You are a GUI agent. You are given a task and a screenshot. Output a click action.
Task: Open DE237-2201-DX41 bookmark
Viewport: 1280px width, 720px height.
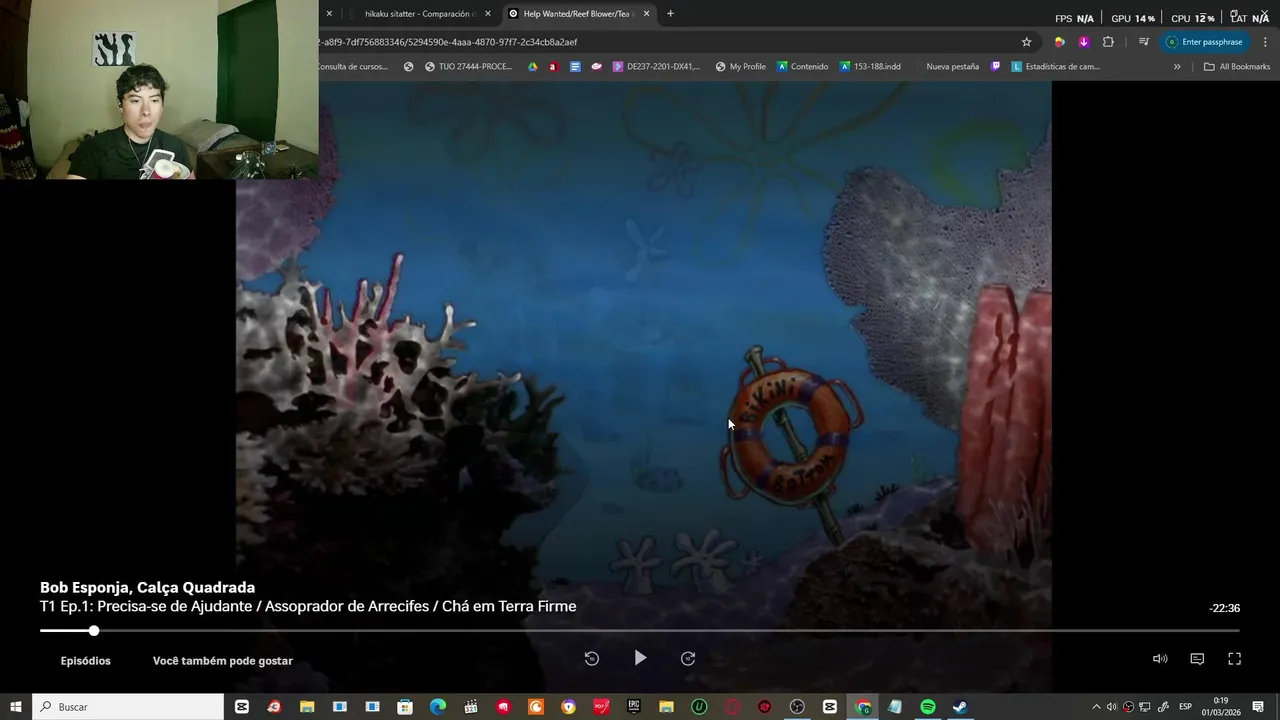coord(656,67)
